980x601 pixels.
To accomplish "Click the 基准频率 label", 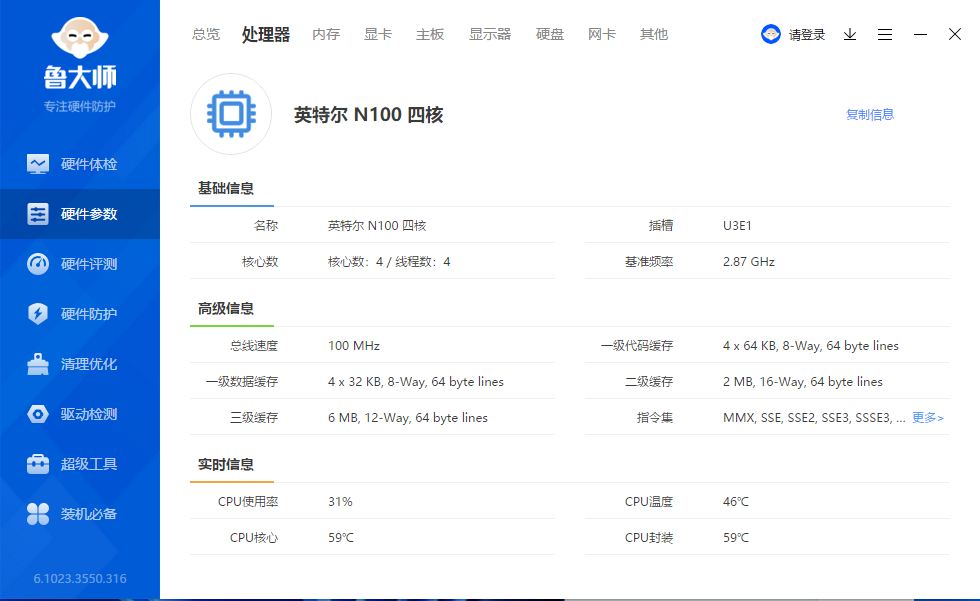I will pos(649,262).
